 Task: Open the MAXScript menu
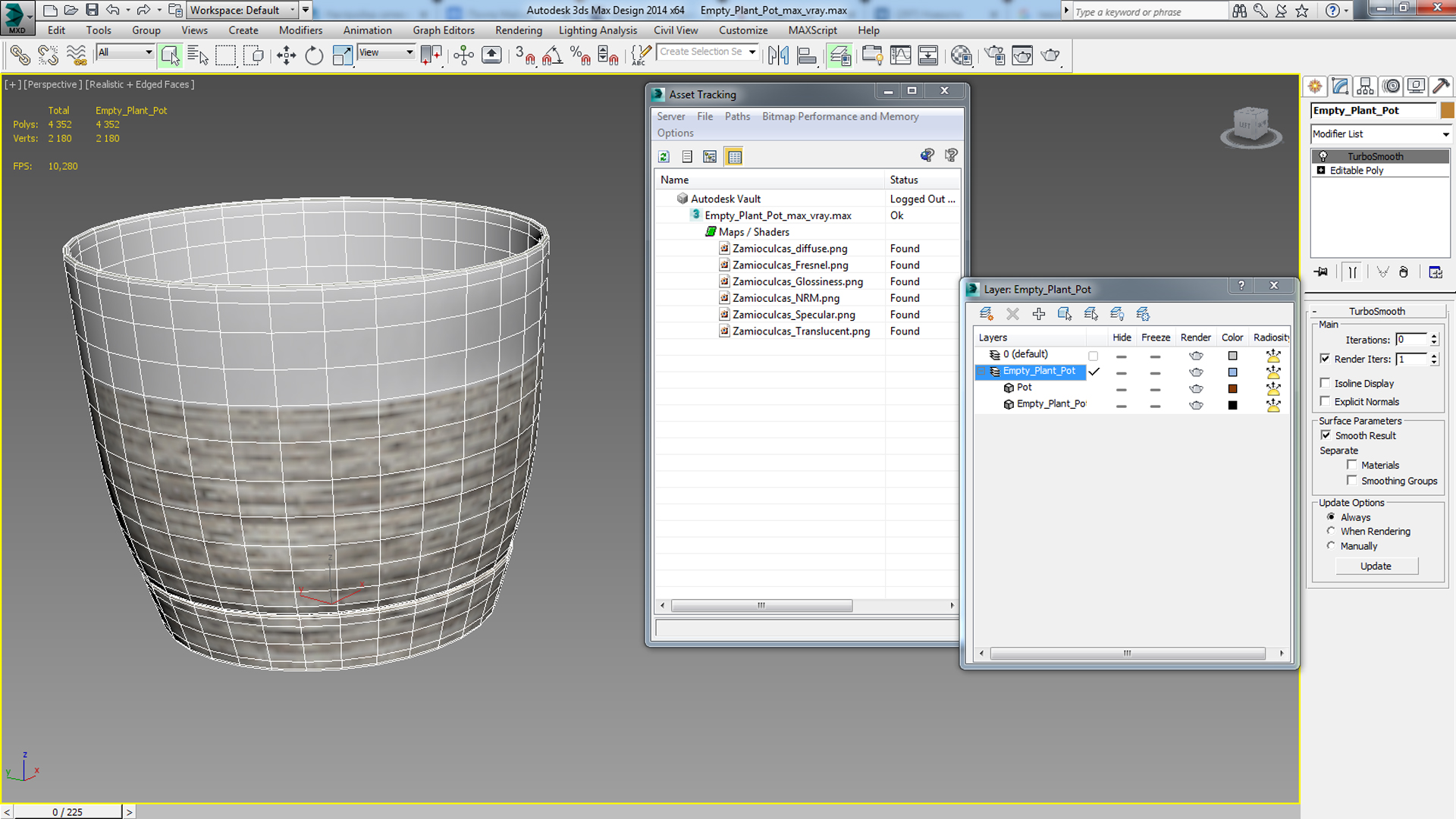click(x=812, y=30)
